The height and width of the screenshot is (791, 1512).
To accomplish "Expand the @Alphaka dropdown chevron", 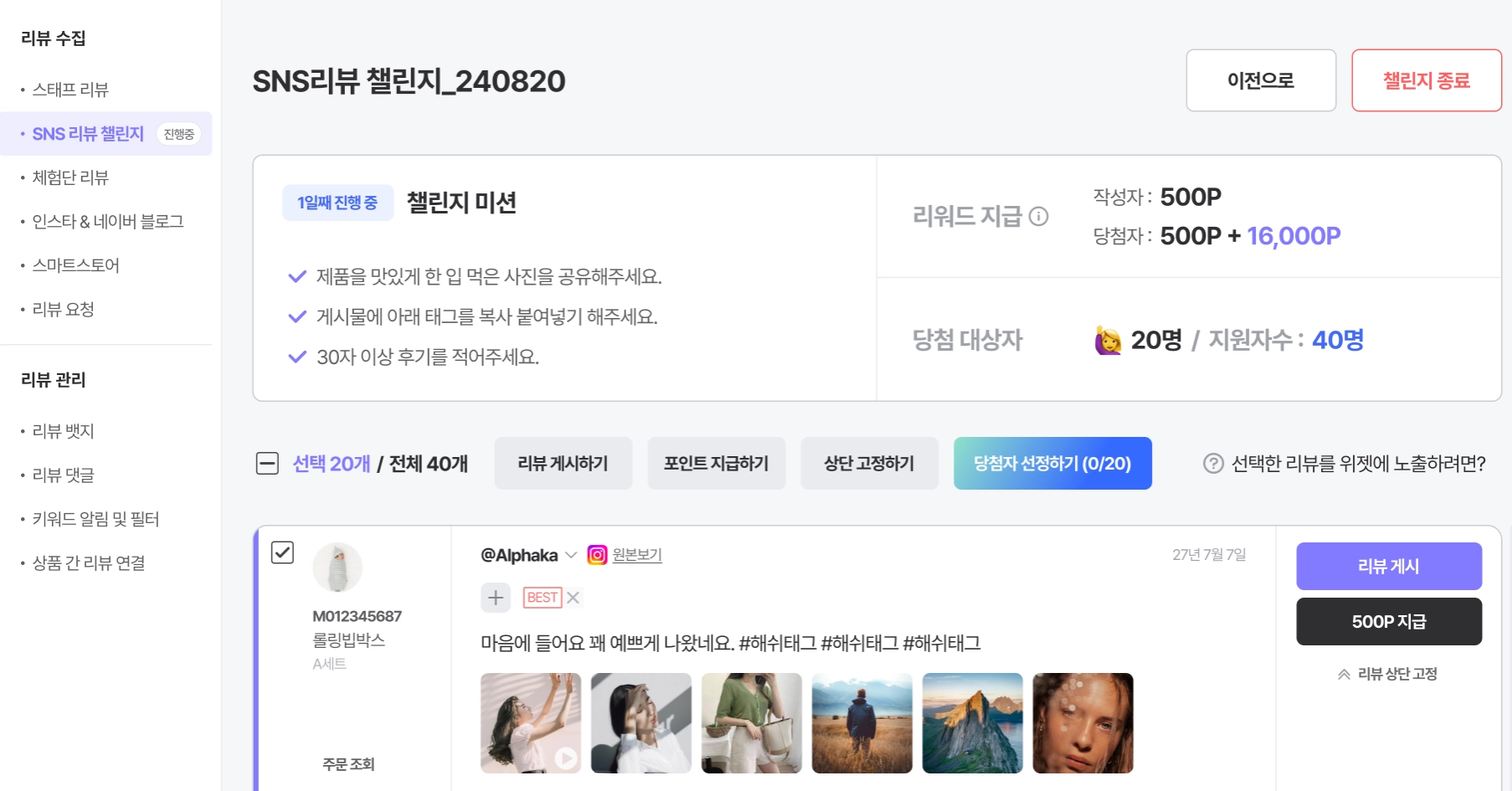I will tap(571, 555).
